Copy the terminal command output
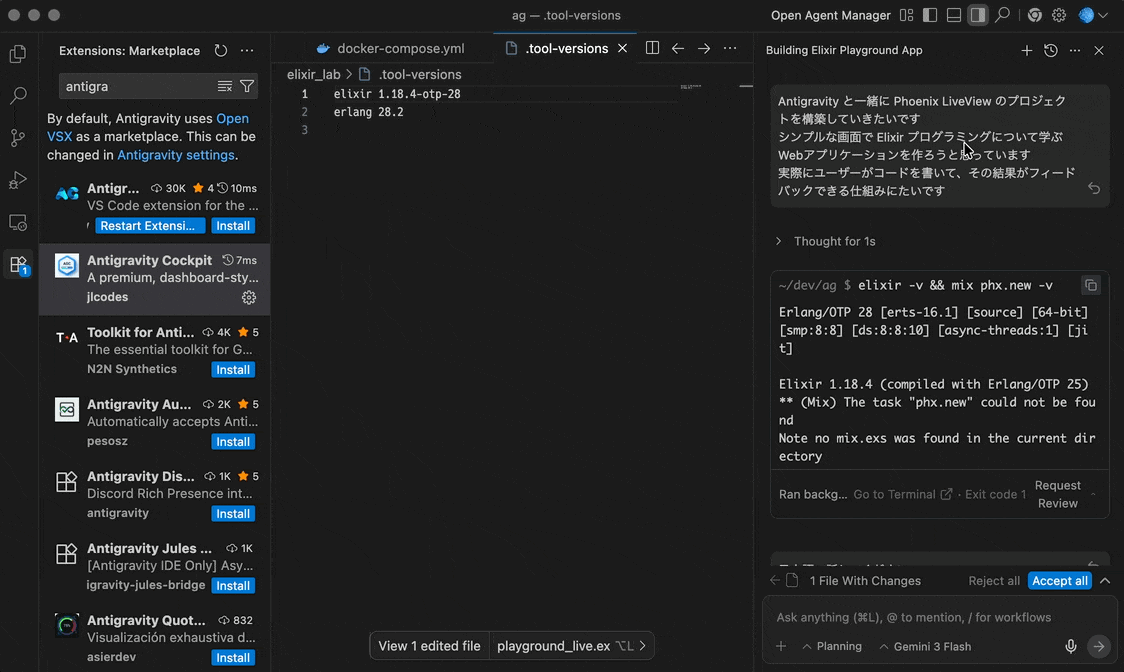 [1091, 285]
